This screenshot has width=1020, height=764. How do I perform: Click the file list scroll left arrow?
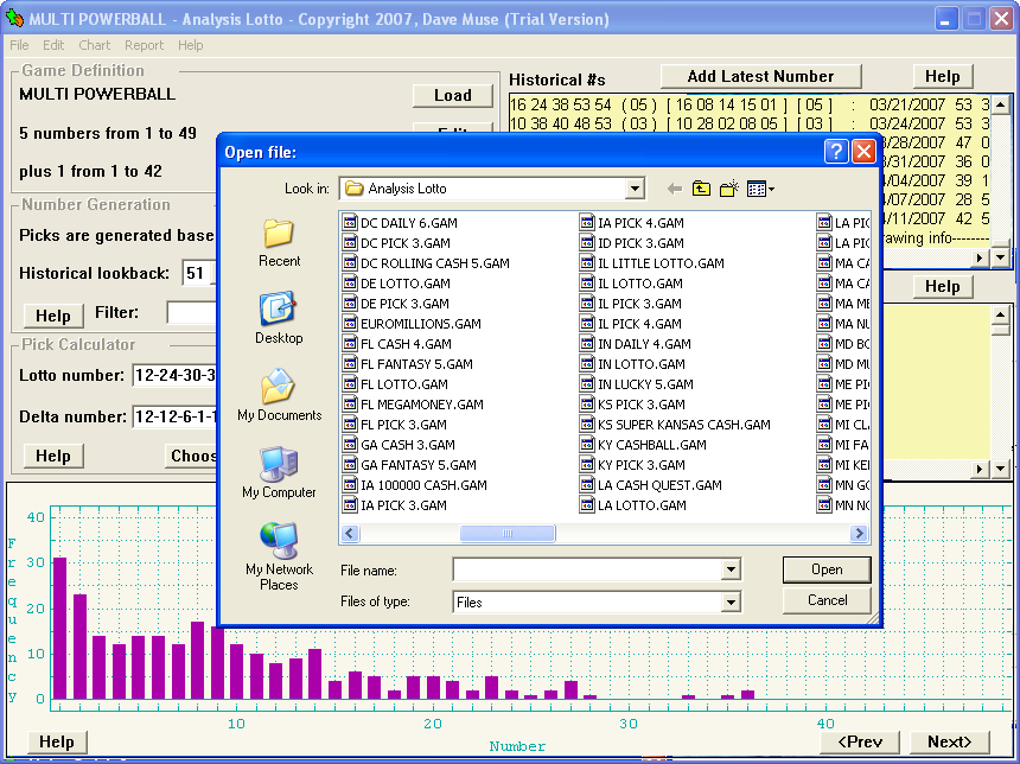tap(350, 534)
